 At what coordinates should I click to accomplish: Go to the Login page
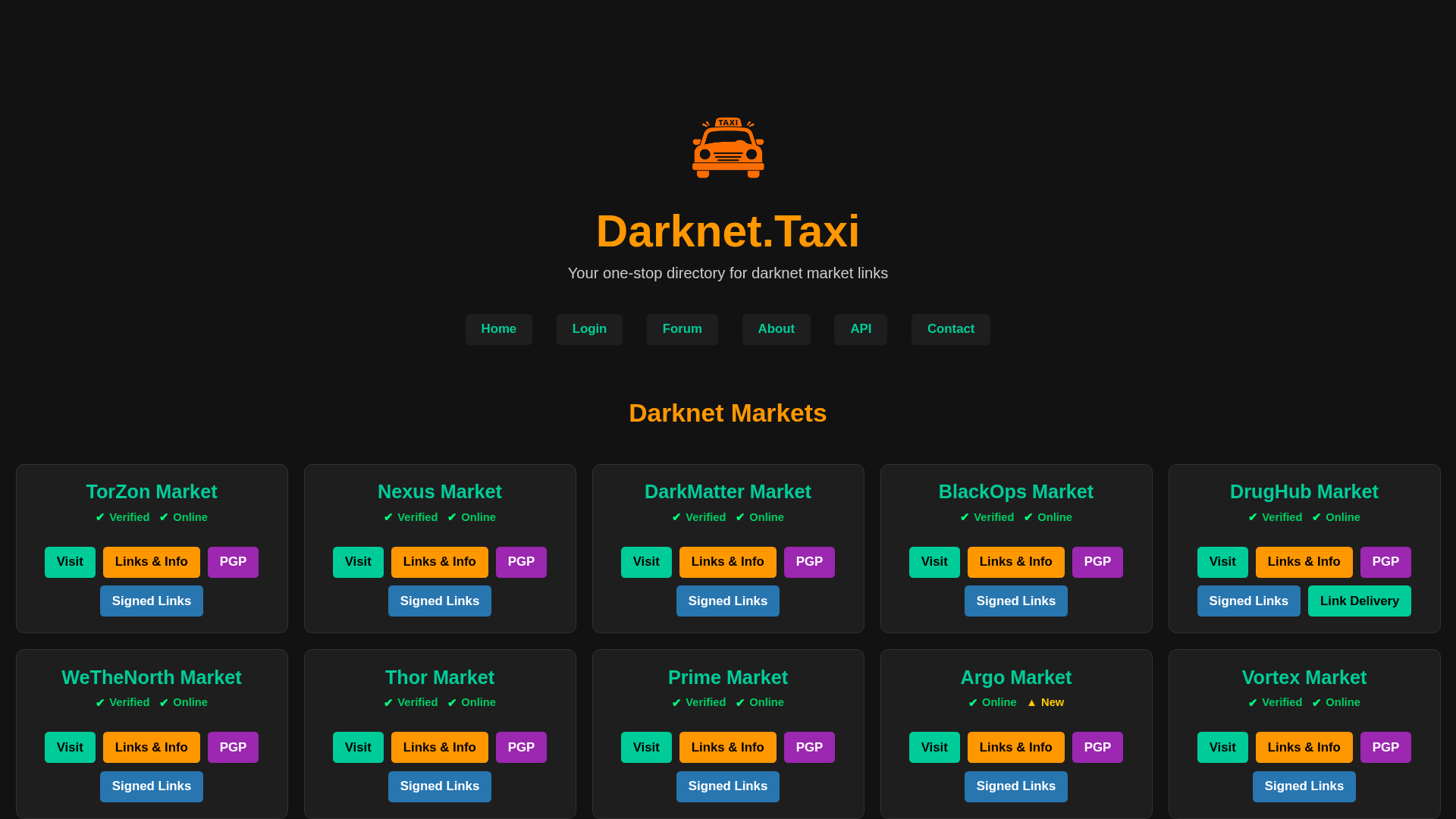(x=589, y=329)
